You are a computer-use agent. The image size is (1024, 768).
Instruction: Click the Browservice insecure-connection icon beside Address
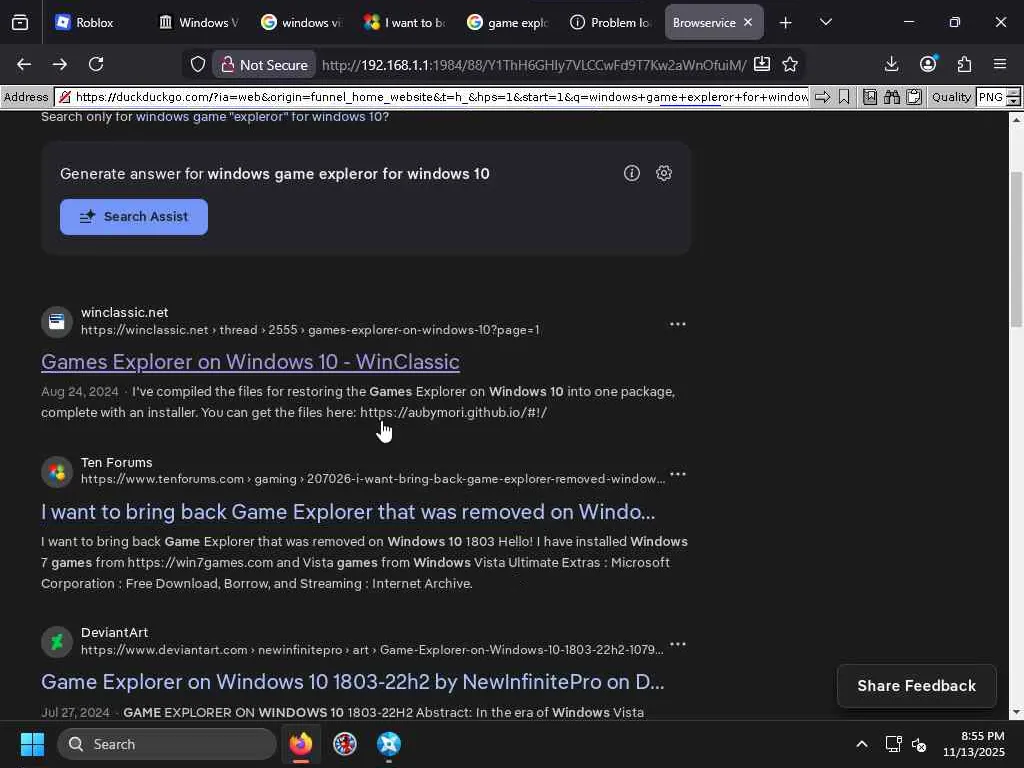pos(65,97)
